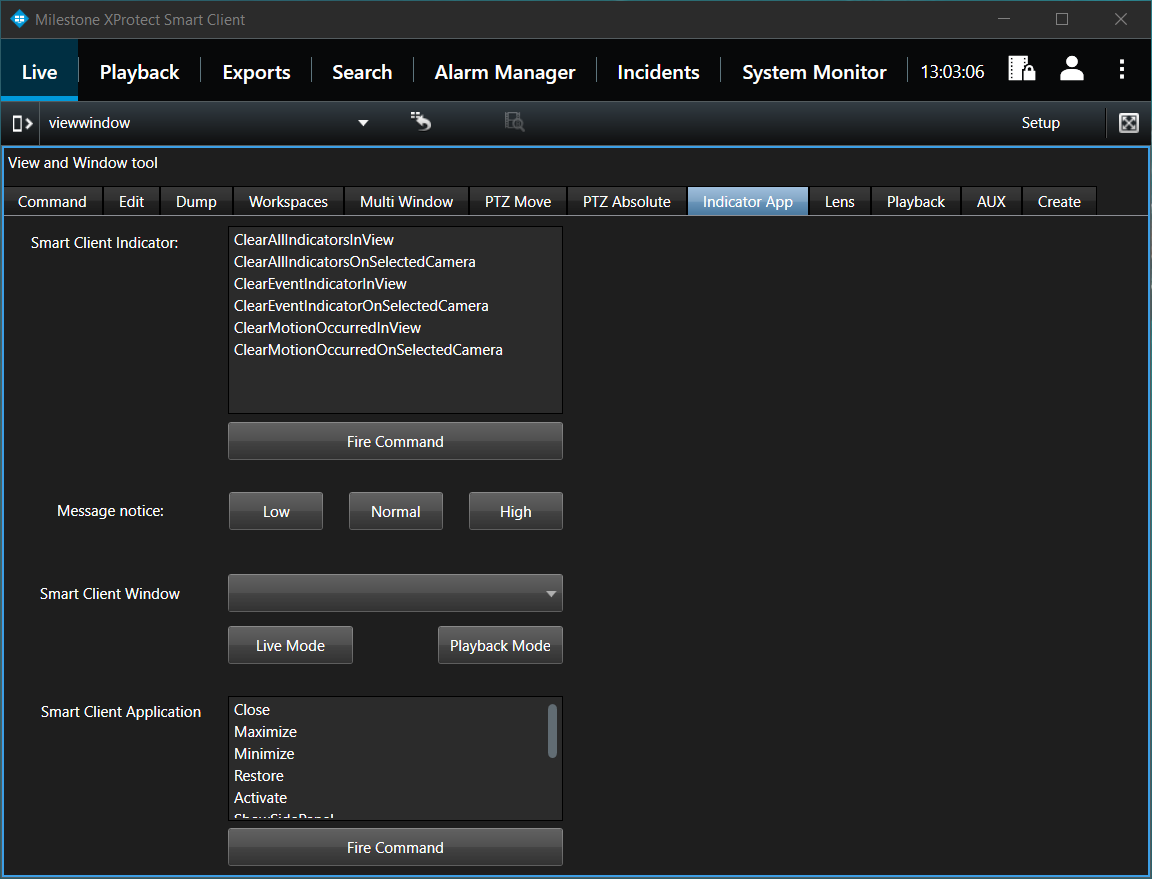Select the Multi Window tab
Screen dimensions: 1152x879
coord(406,201)
